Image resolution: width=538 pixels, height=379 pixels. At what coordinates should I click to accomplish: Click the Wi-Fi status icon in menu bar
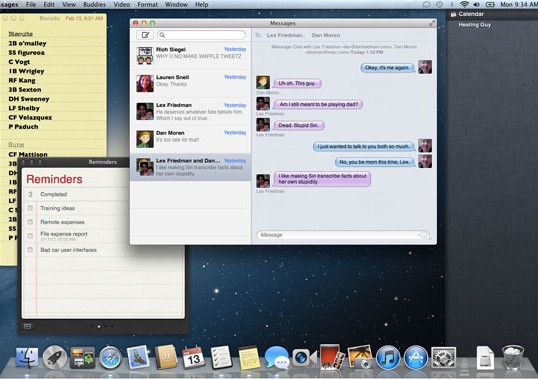pyautogui.click(x=465, y=4)
